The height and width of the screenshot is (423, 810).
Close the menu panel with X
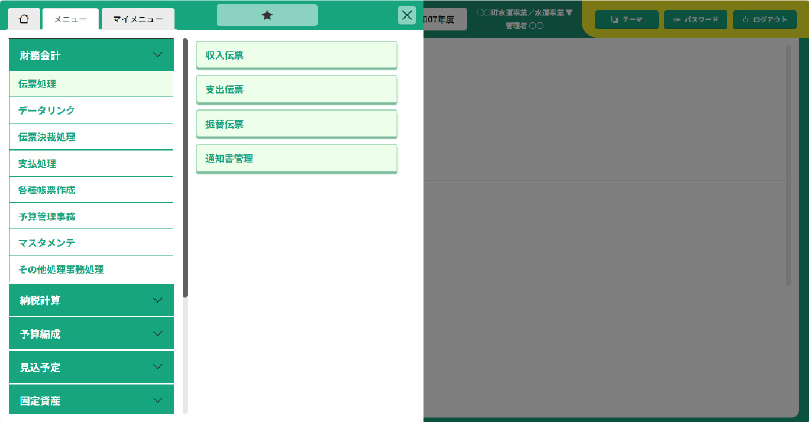(x=407, y=15)
